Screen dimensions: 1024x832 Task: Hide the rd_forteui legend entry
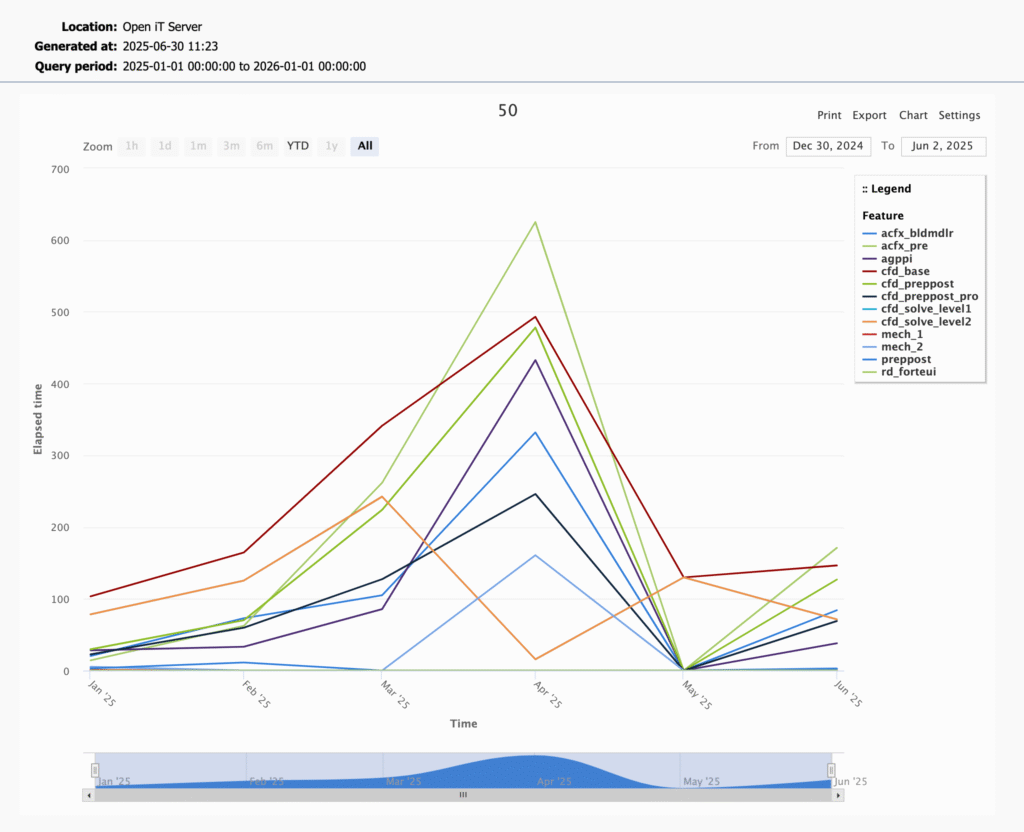908,372
